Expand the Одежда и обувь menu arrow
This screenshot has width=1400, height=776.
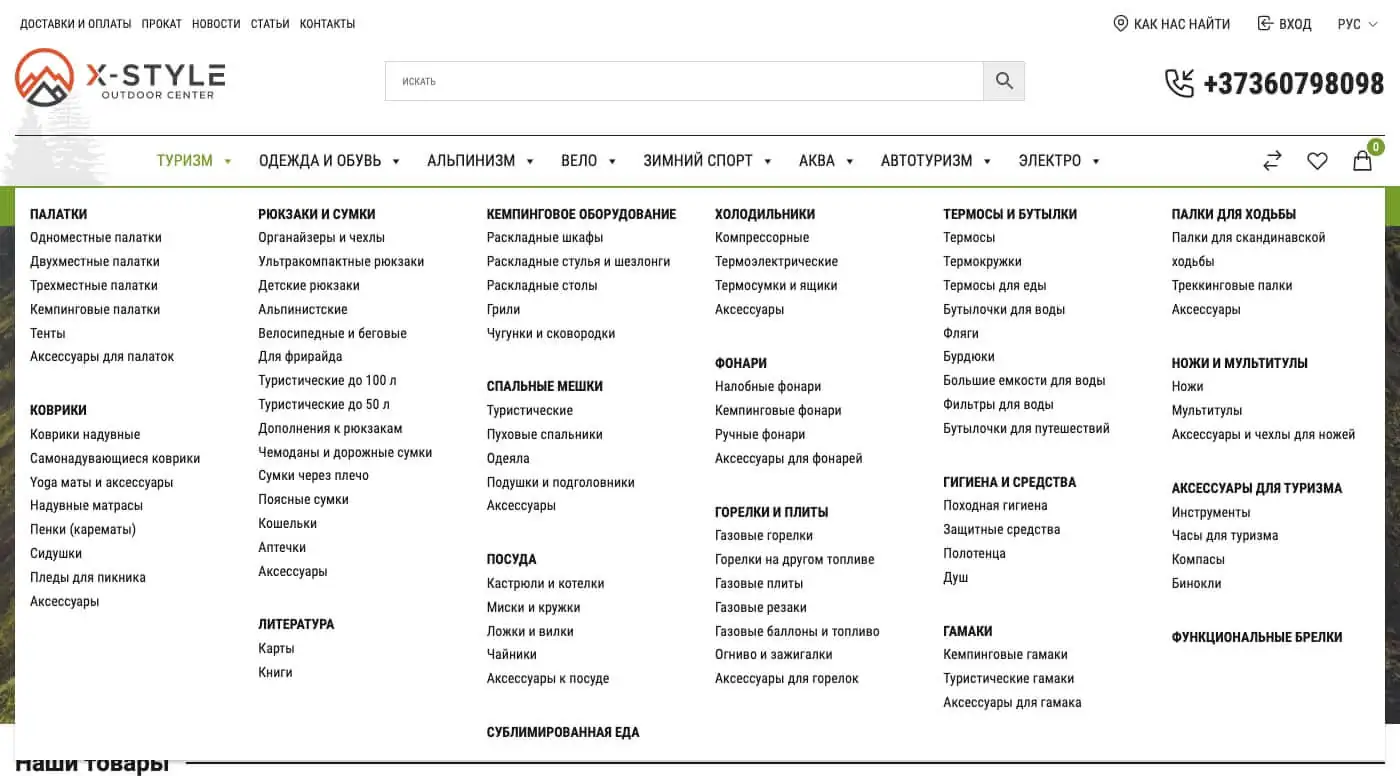point(396,161)
